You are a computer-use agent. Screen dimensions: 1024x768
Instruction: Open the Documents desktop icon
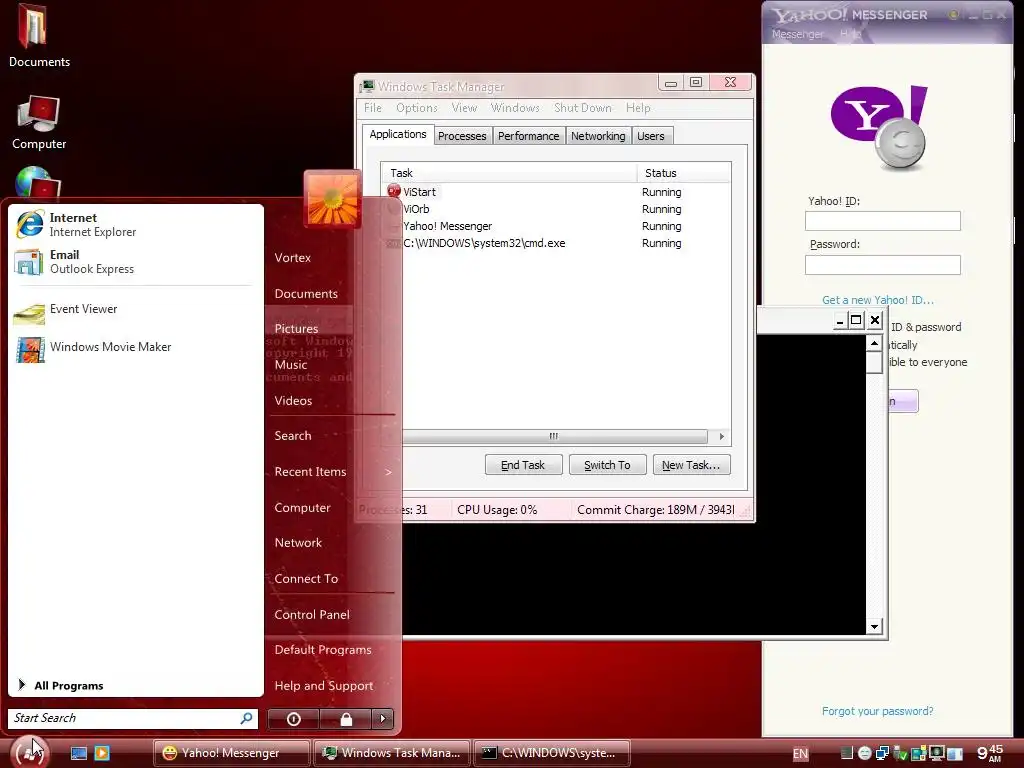tap(39, 35)
